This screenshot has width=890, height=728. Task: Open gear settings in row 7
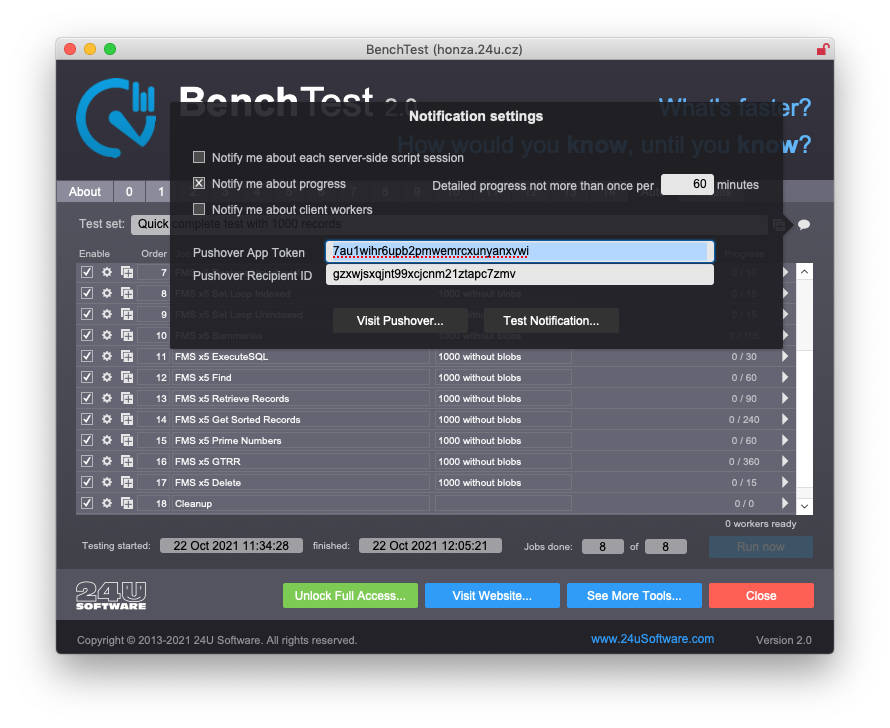(x=107, y=272)
